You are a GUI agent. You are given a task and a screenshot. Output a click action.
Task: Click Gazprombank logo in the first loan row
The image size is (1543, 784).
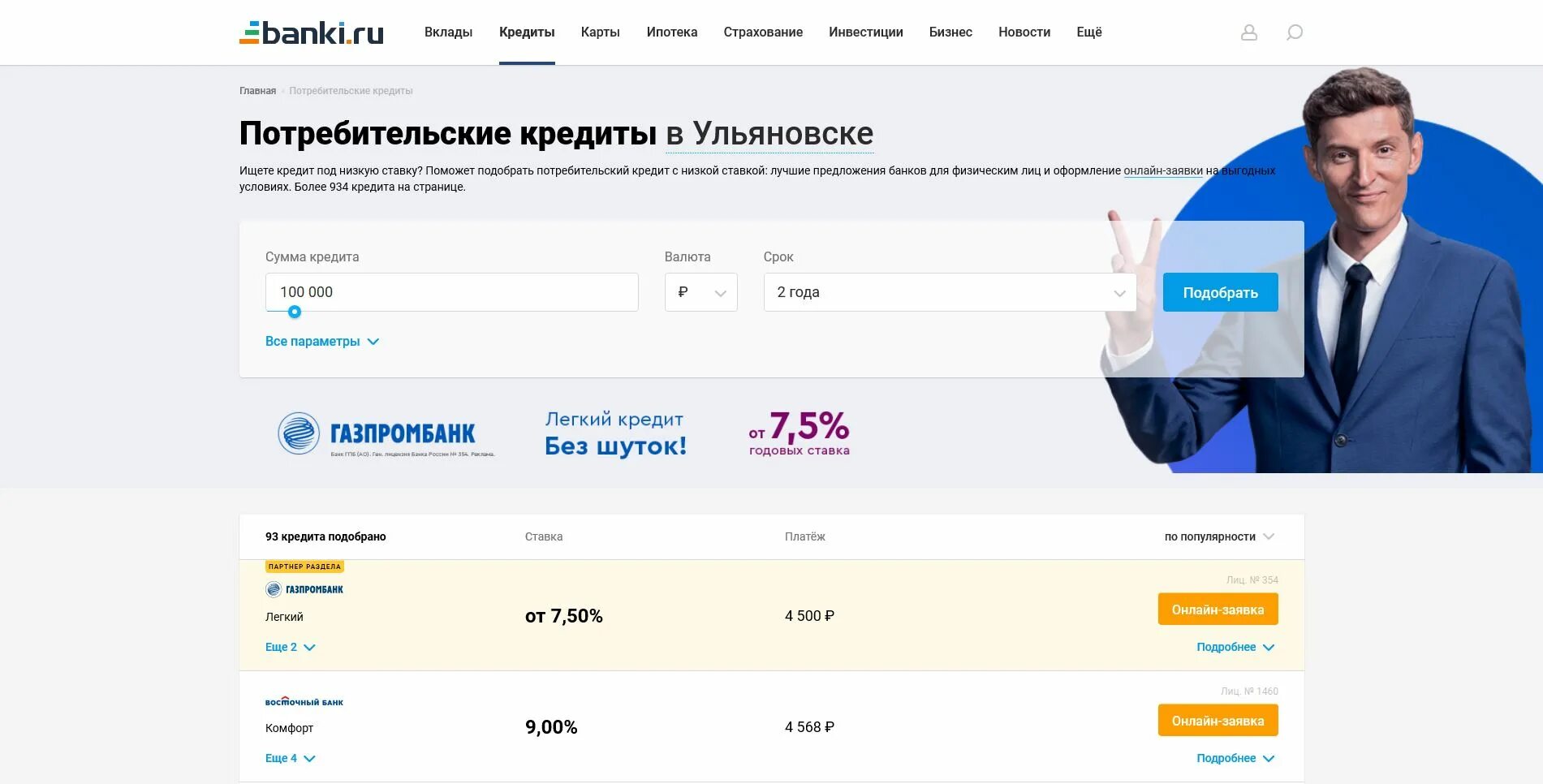coord(304,589)
